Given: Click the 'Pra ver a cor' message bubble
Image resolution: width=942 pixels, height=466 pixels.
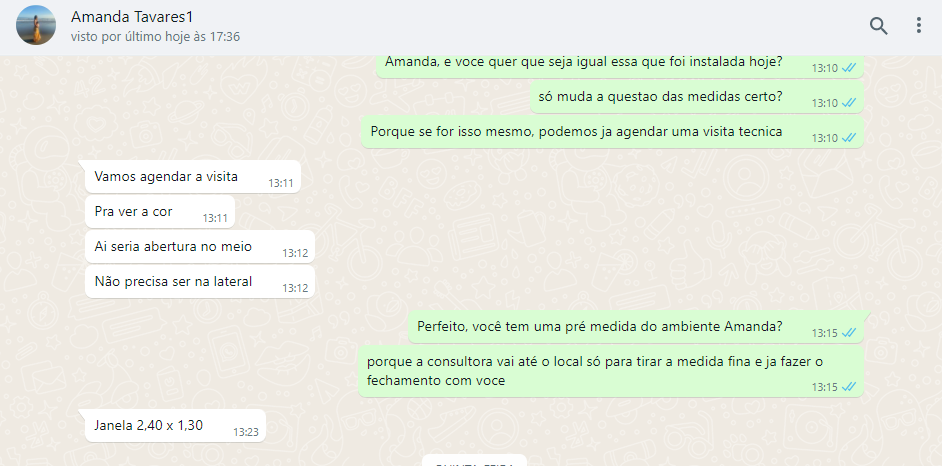Looking at the screenshot, I should (160, 211).
